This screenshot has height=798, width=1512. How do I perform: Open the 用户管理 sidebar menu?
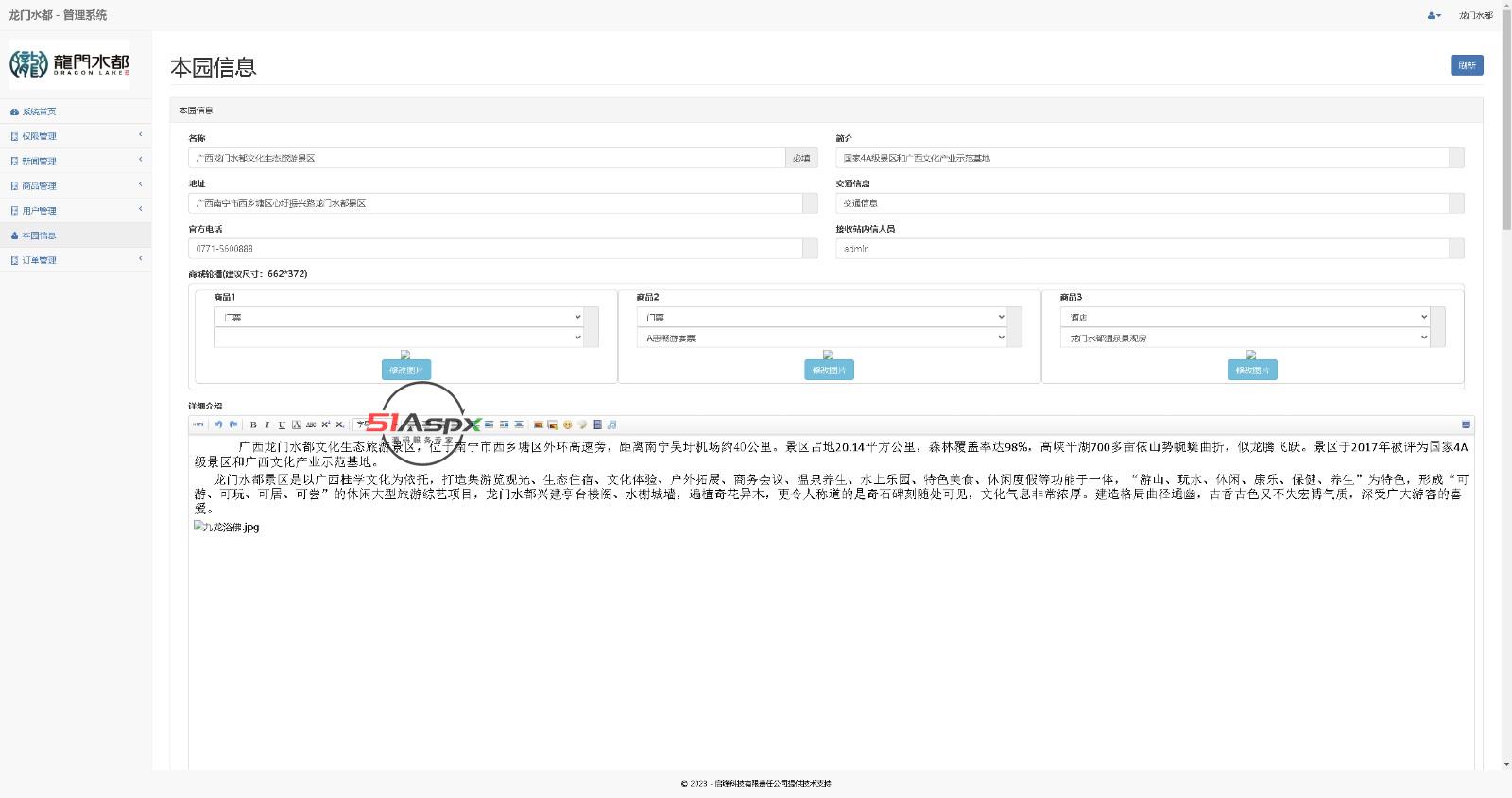click(x=76, y=210)
